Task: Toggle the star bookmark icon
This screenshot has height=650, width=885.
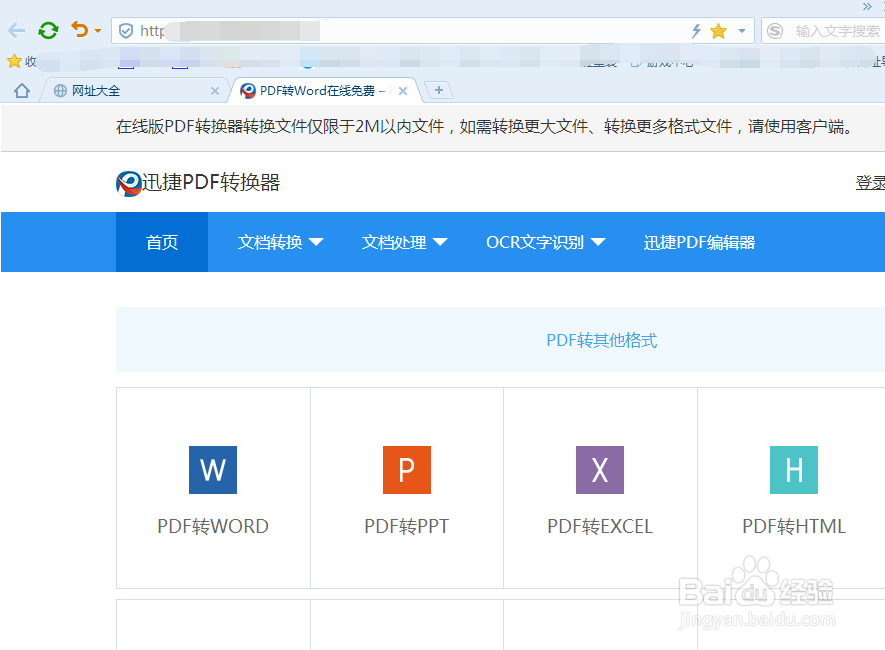Action: point(718,30)
